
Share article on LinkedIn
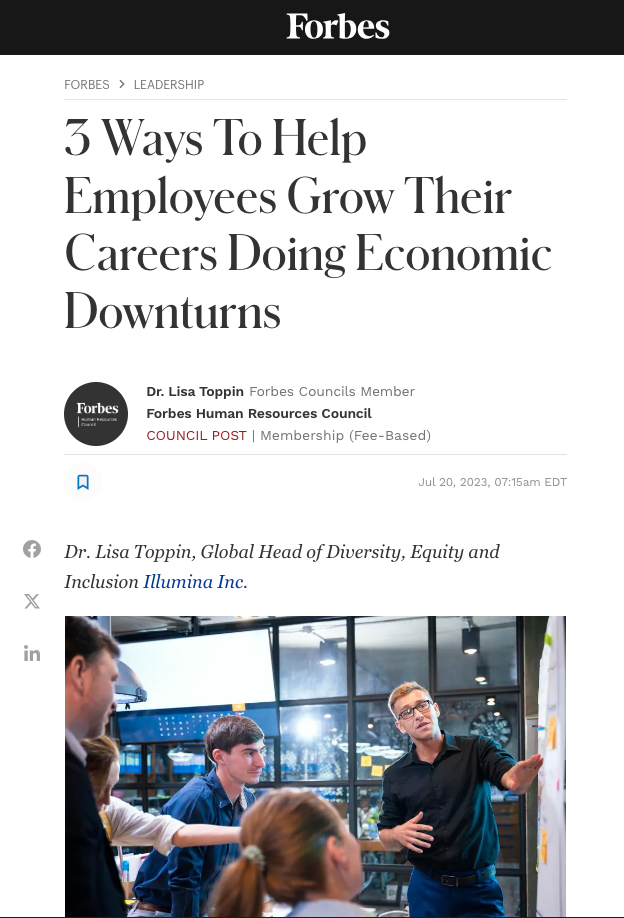(32, 653)
